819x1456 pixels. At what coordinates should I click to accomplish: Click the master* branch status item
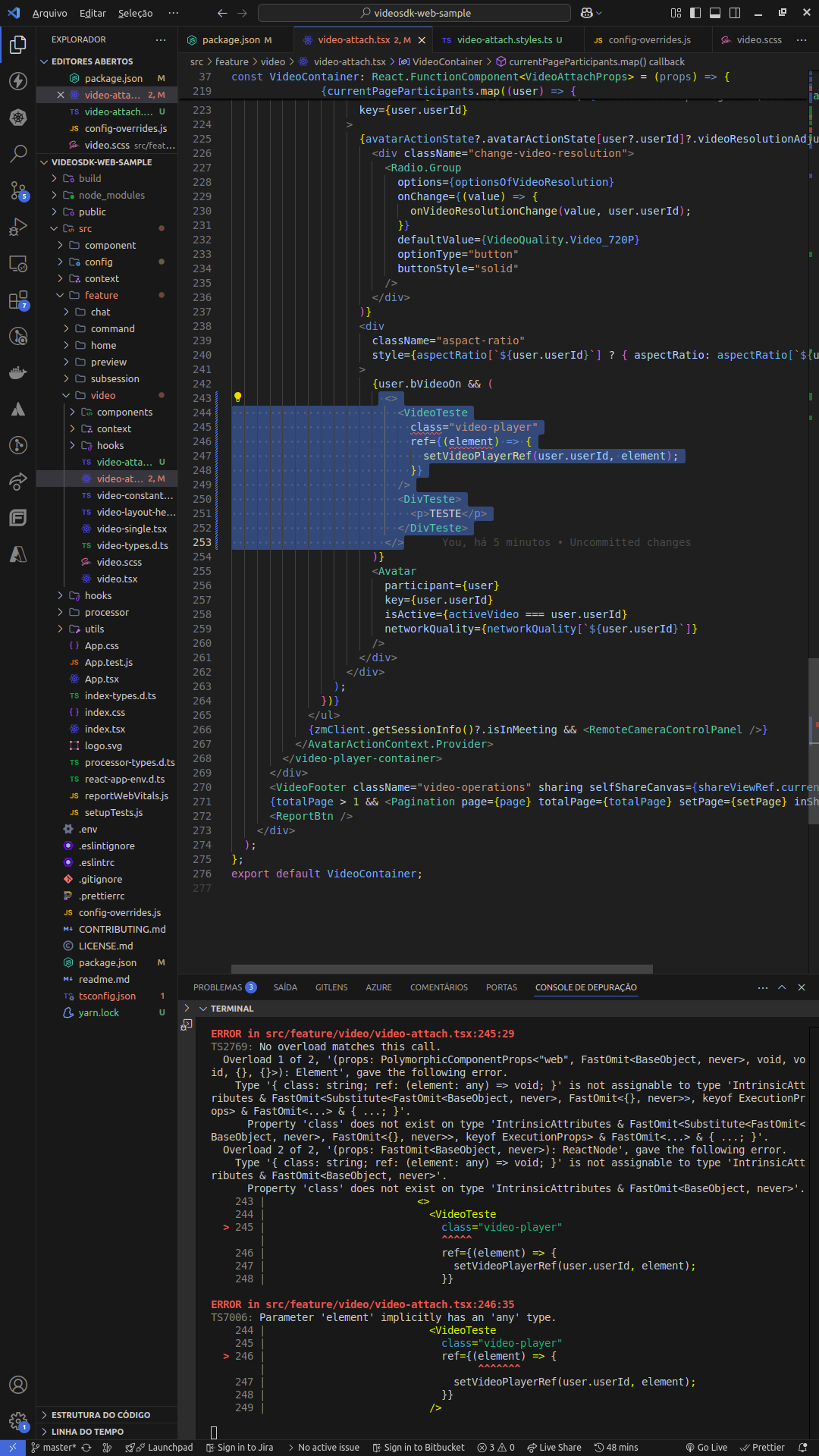point(54,1447)
